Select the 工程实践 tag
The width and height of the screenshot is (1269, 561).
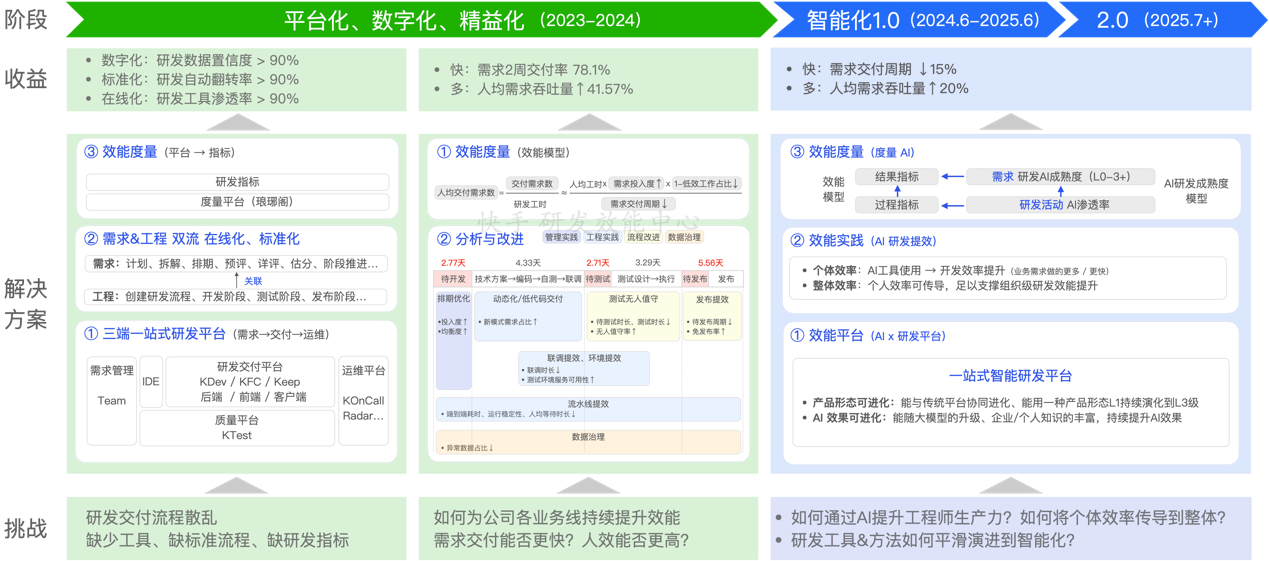(x=602, y=238)
